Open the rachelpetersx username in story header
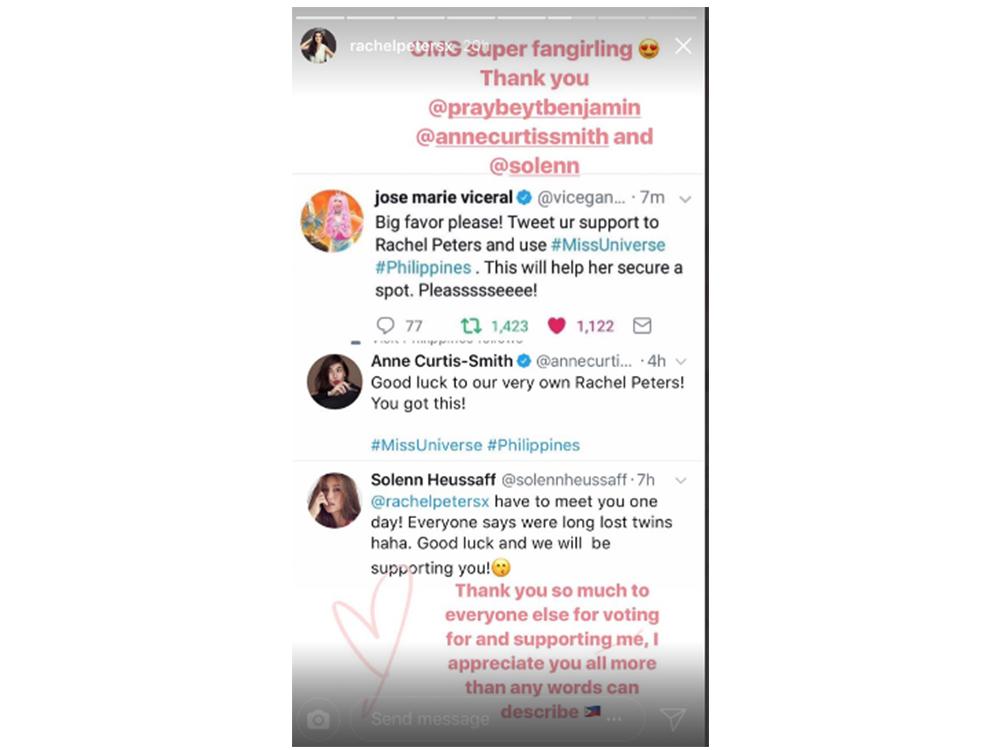Screen dimensions: 1000x750 point(402,46)
